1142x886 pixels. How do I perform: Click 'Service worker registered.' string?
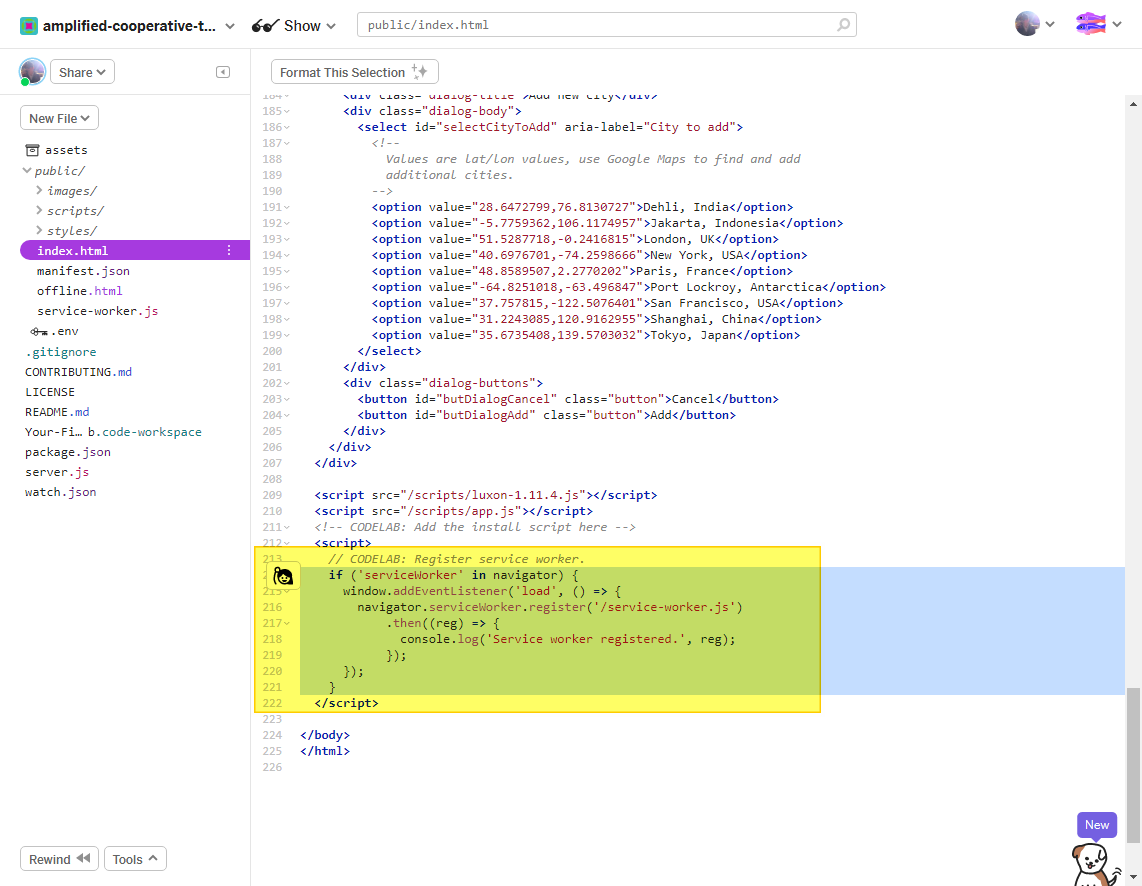(587, 639)
